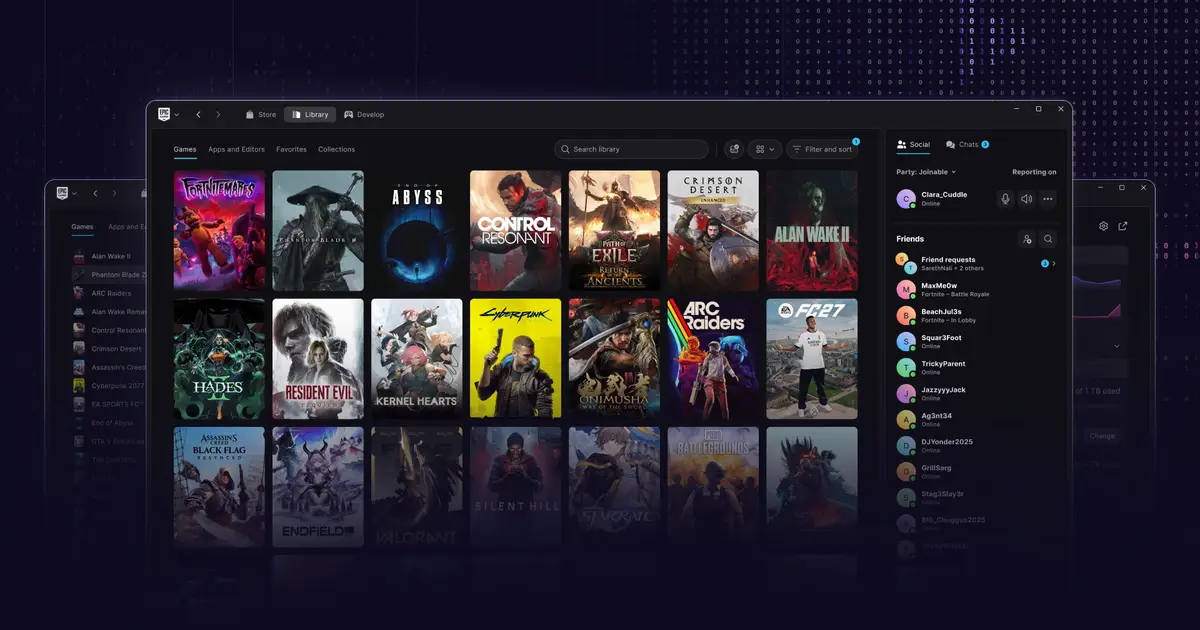The width and height of the screenshot is (1200, 630).
Task: Click the Search library field
Action: [x=632, y=149]
